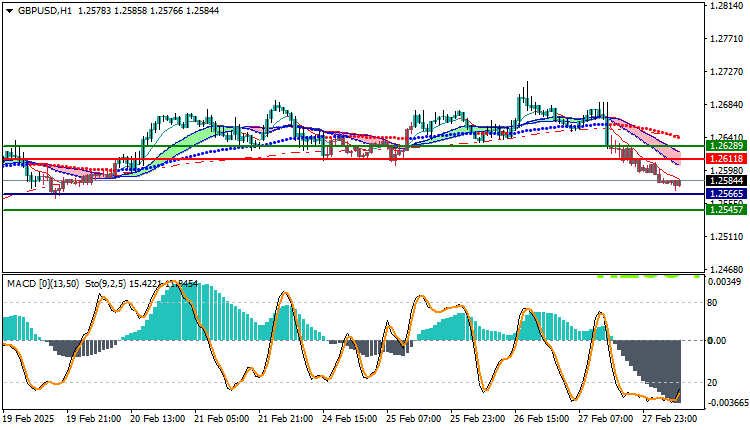750x430 pixels.
Task: Click the 1.27710 price scale value
Action: [727, 39]
